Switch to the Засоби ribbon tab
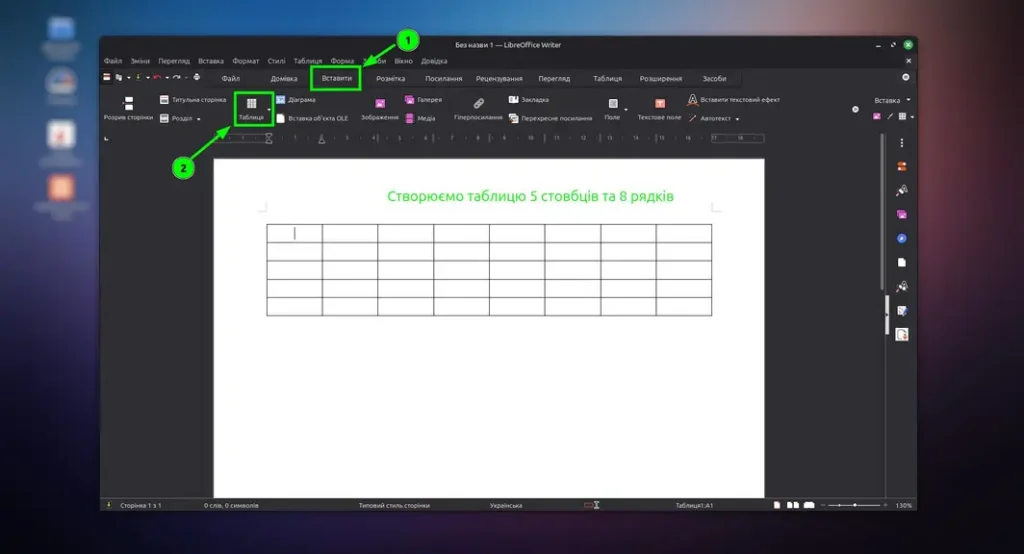 714,78
